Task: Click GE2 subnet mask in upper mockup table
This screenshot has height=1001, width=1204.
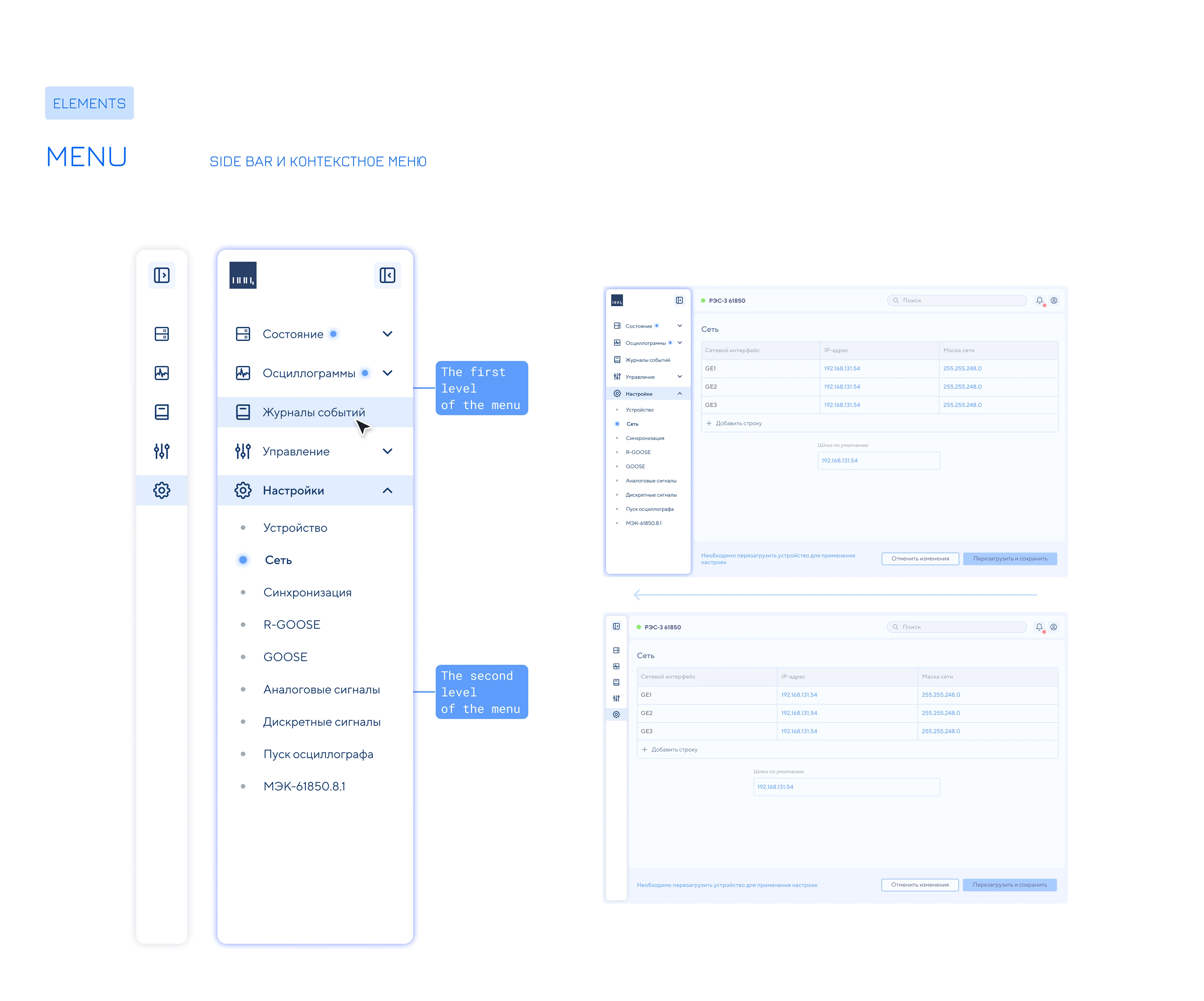Action: tap(962, 387)
